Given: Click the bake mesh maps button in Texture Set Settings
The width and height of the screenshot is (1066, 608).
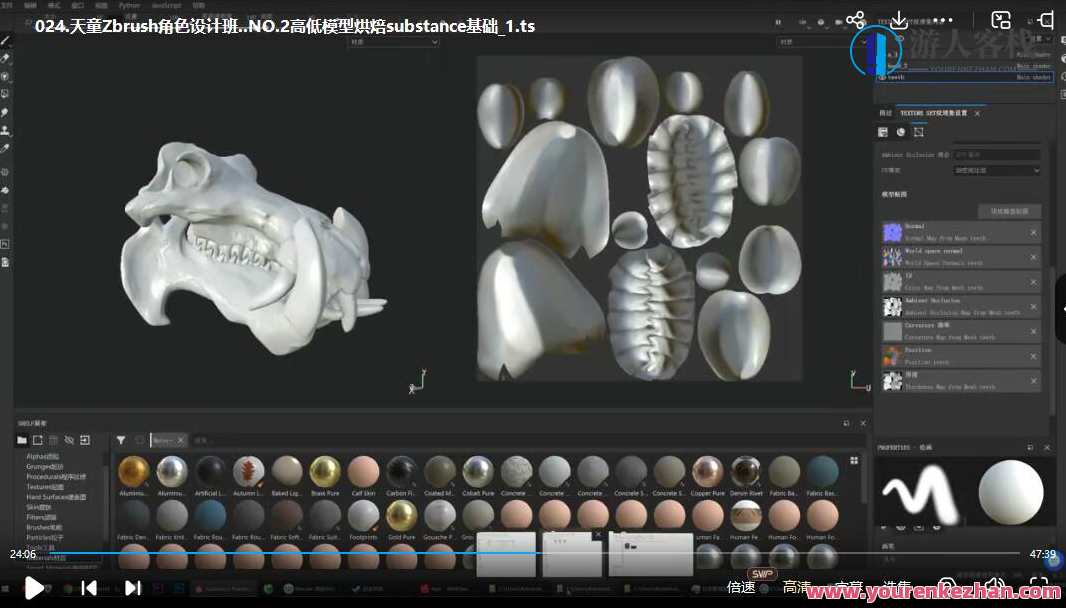Looking at the screenshot, I should tap(1010, 211).
